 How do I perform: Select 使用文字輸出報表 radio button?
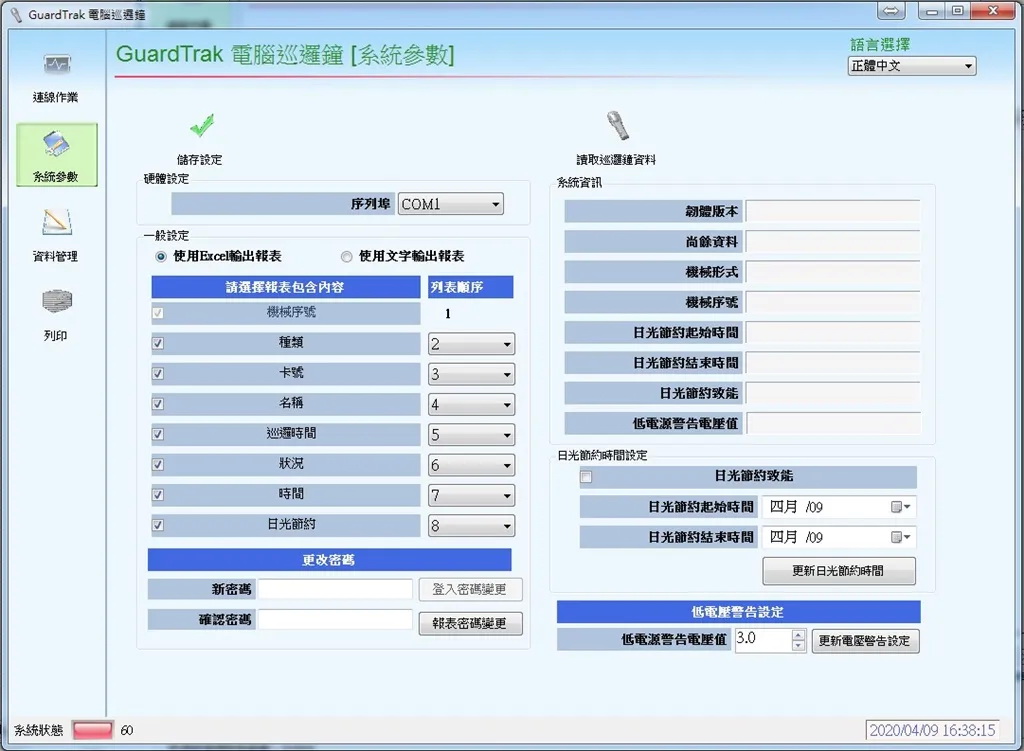pyautogui.click(x=346, y=257)
